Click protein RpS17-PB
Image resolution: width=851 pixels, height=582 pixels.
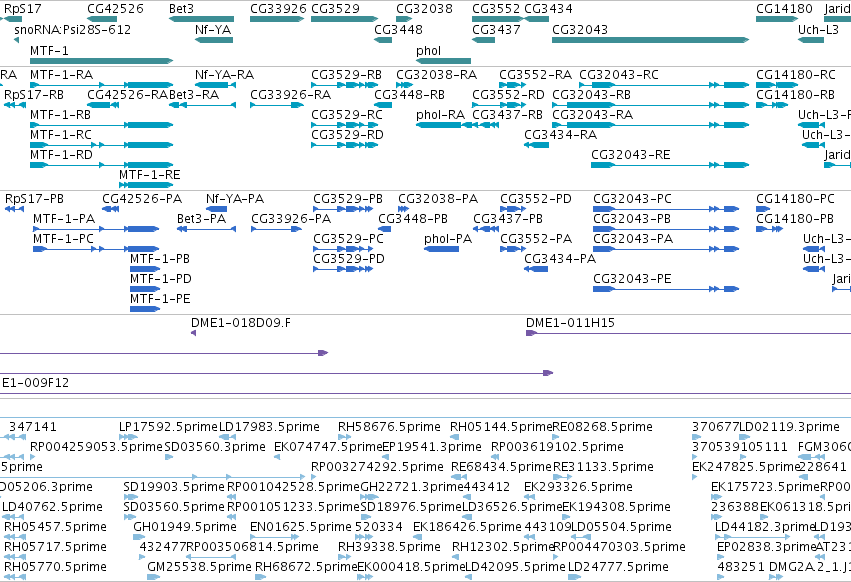point(34,199)
